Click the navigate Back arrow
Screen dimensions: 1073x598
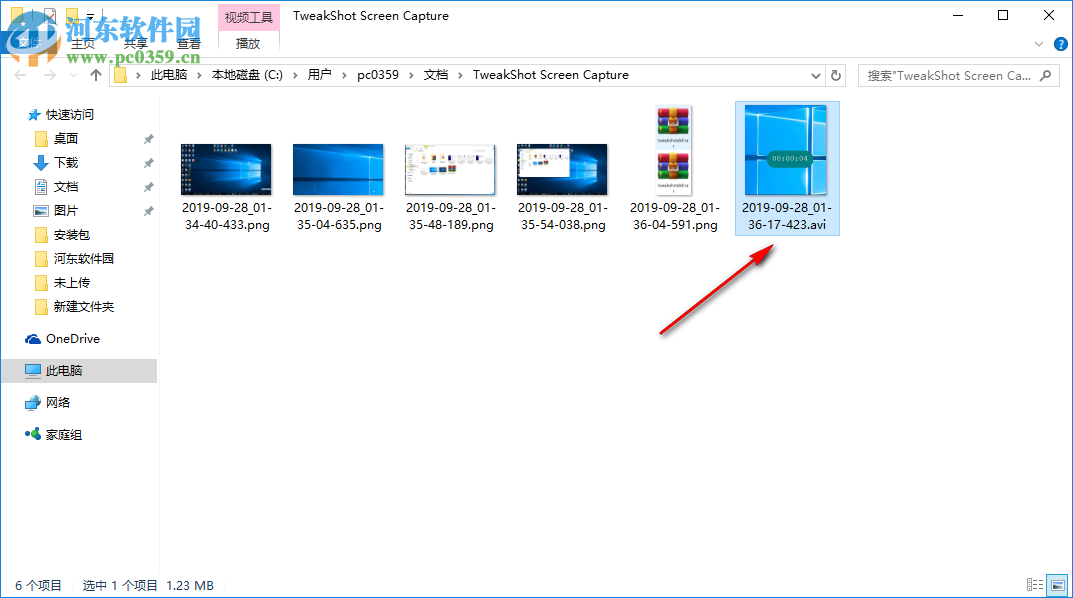pyautogui.click(x=20, y=75)
